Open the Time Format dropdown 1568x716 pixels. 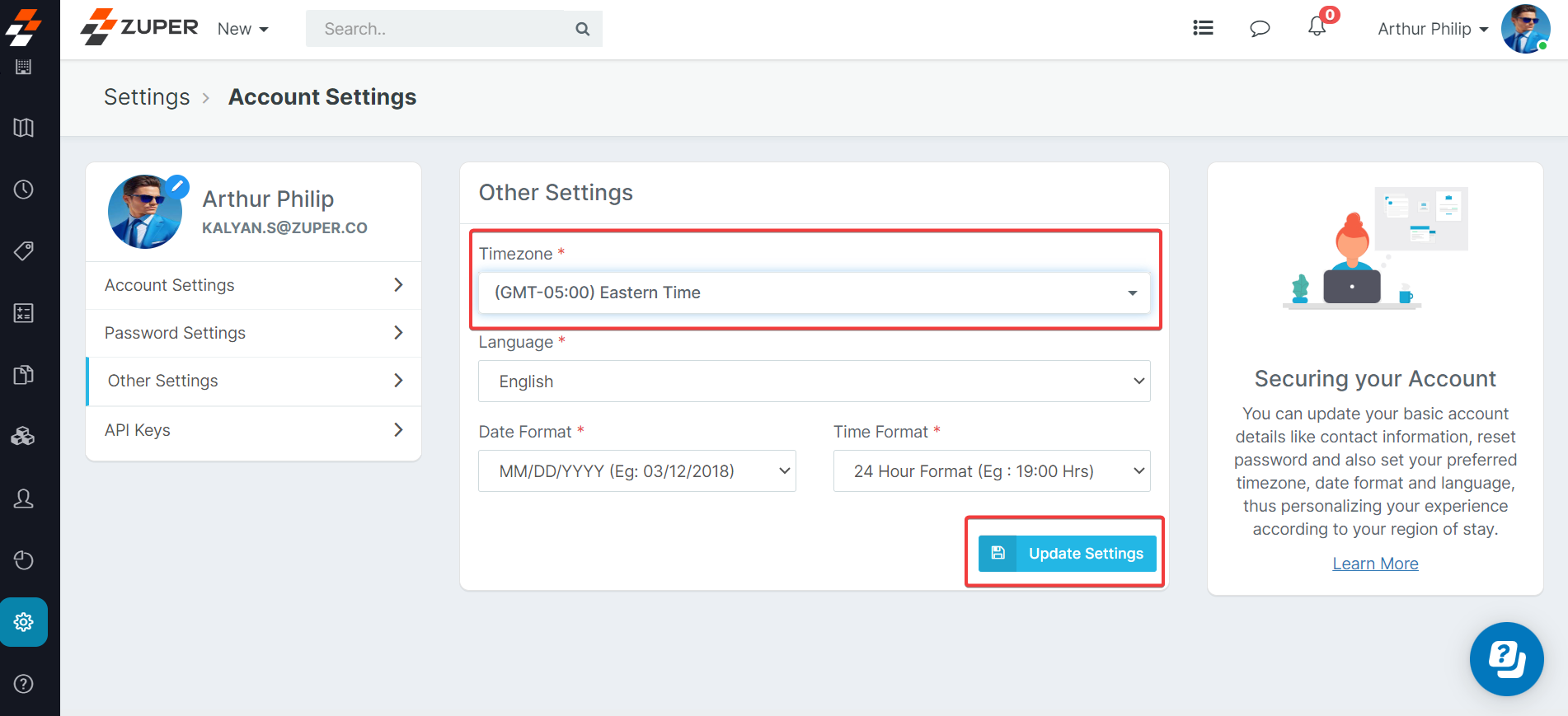[x=991, y=471]
